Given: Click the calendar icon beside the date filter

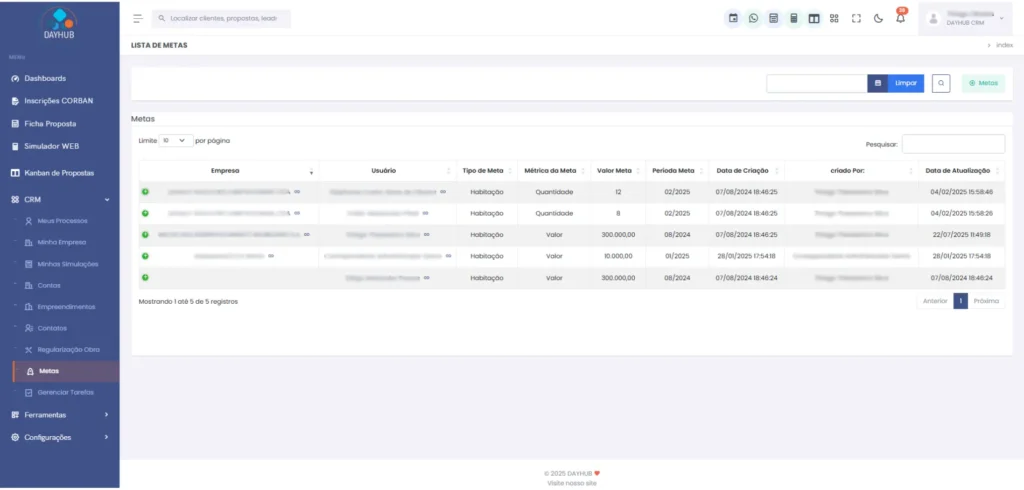Looking at the screenshot, I should click(877, 84).
